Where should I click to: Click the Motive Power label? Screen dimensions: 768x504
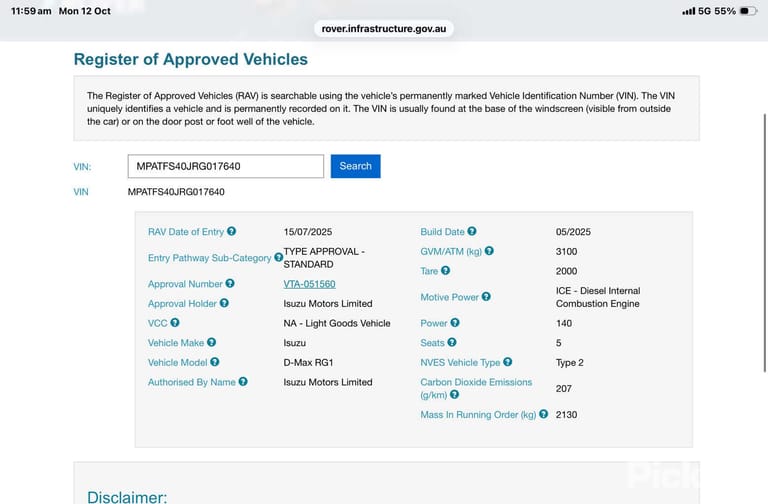pos(449,297)
